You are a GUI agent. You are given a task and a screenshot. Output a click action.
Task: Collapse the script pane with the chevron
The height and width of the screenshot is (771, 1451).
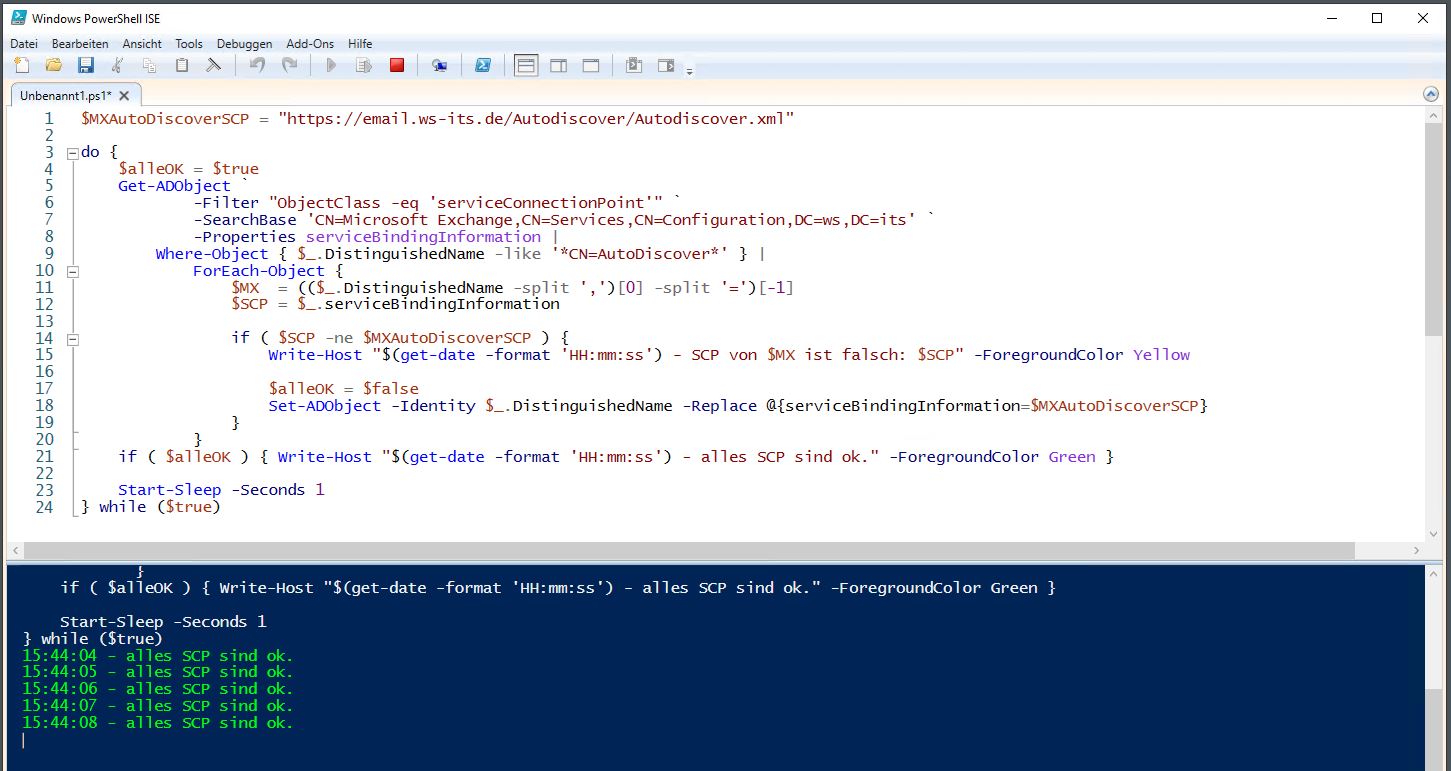pos(1430,94)
